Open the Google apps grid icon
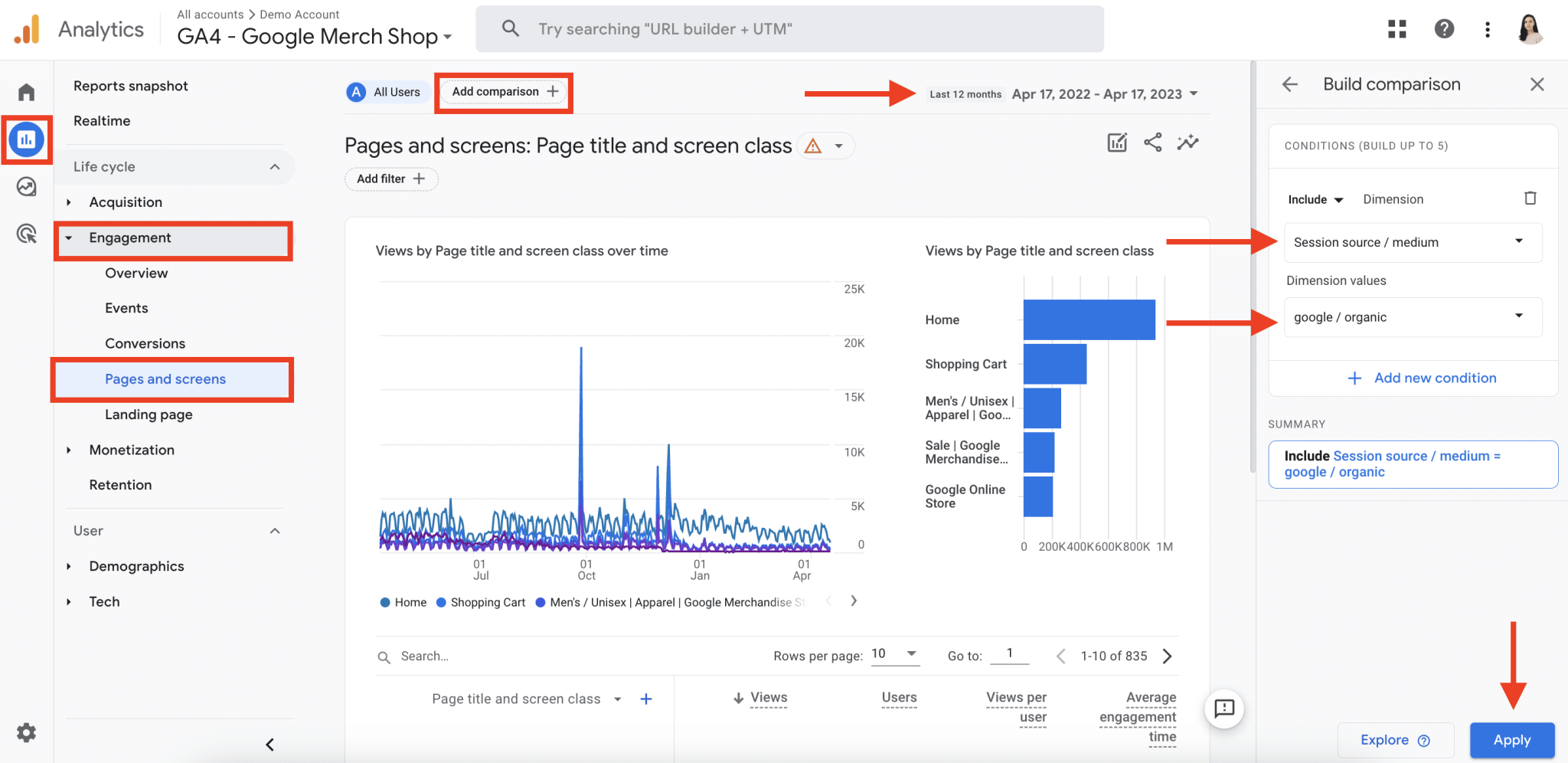The width and height of the screenshot is (1568, 763). point(1396,28)
